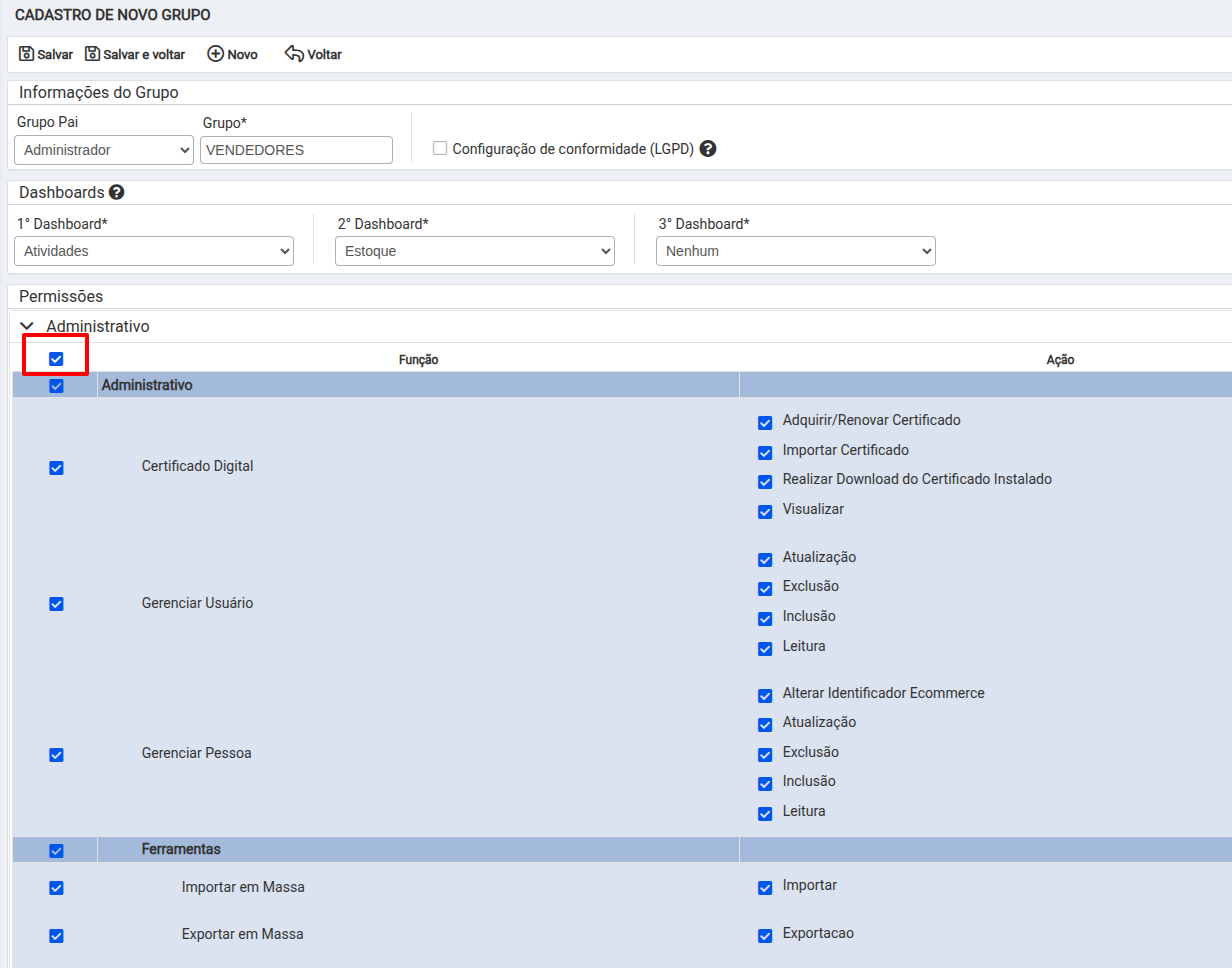Uncheck the Importar action checkbox
1232x968 pixels.
pyautogui.click(x=765, y=888)
